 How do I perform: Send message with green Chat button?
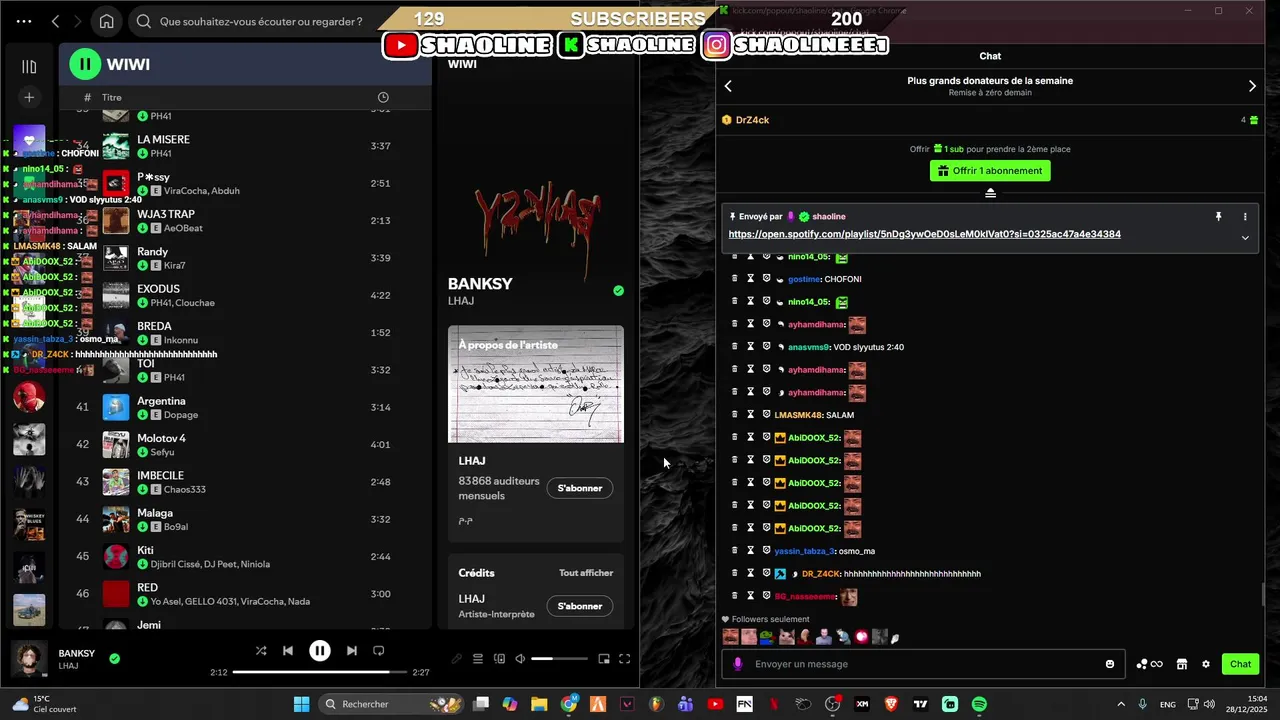(1240, 664)
